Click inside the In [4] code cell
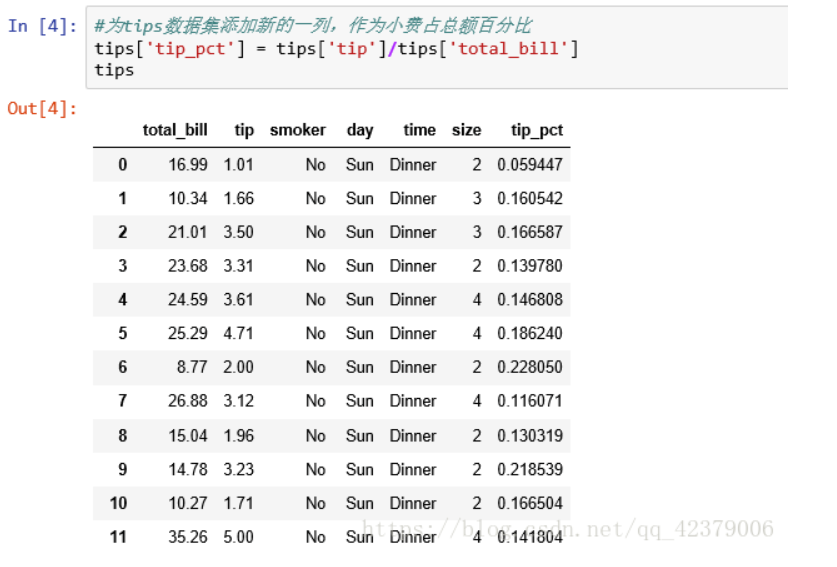Viewport: 837px width, 567px height. 437,48
